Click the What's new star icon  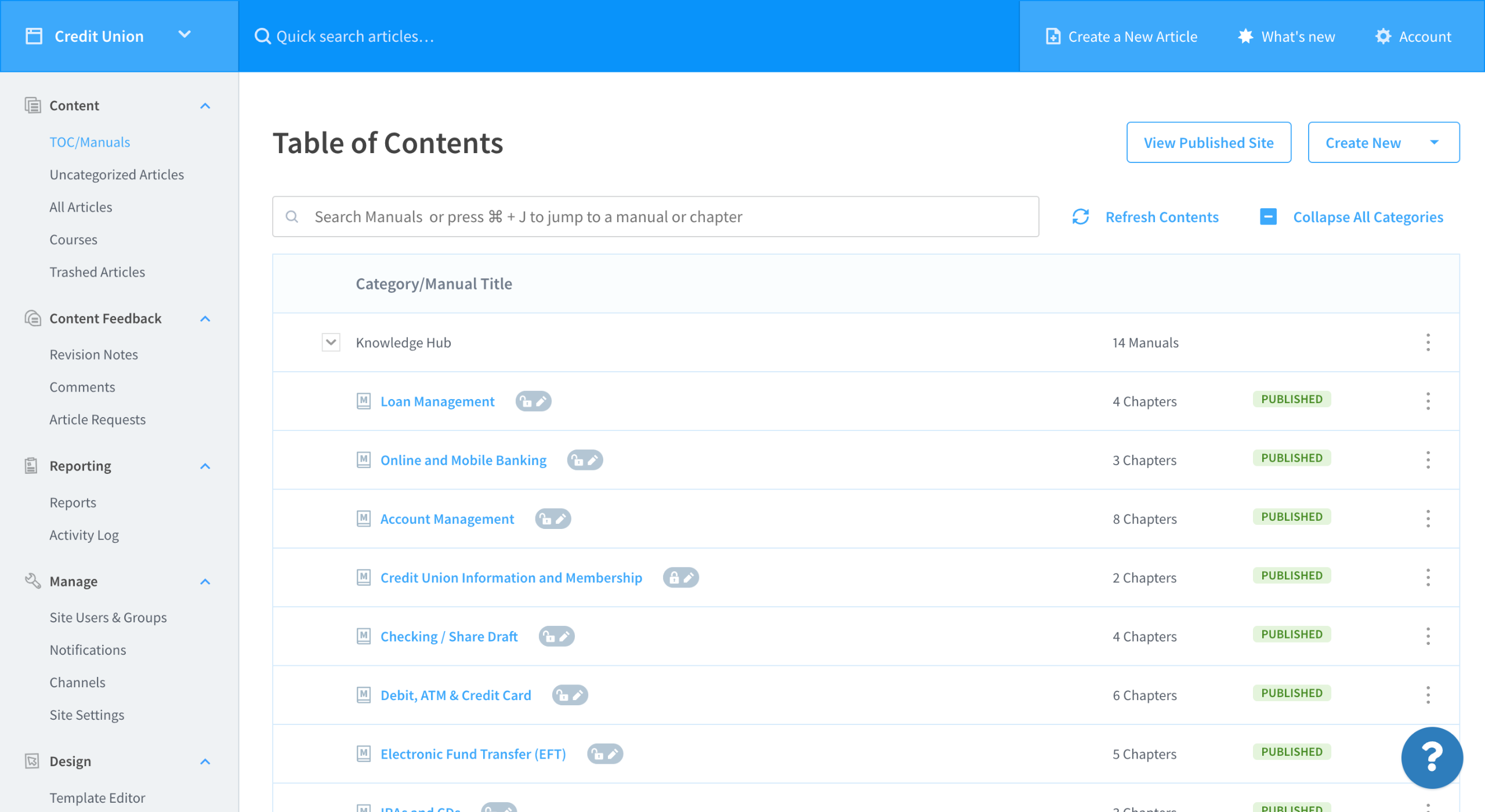click(1245, 37)
